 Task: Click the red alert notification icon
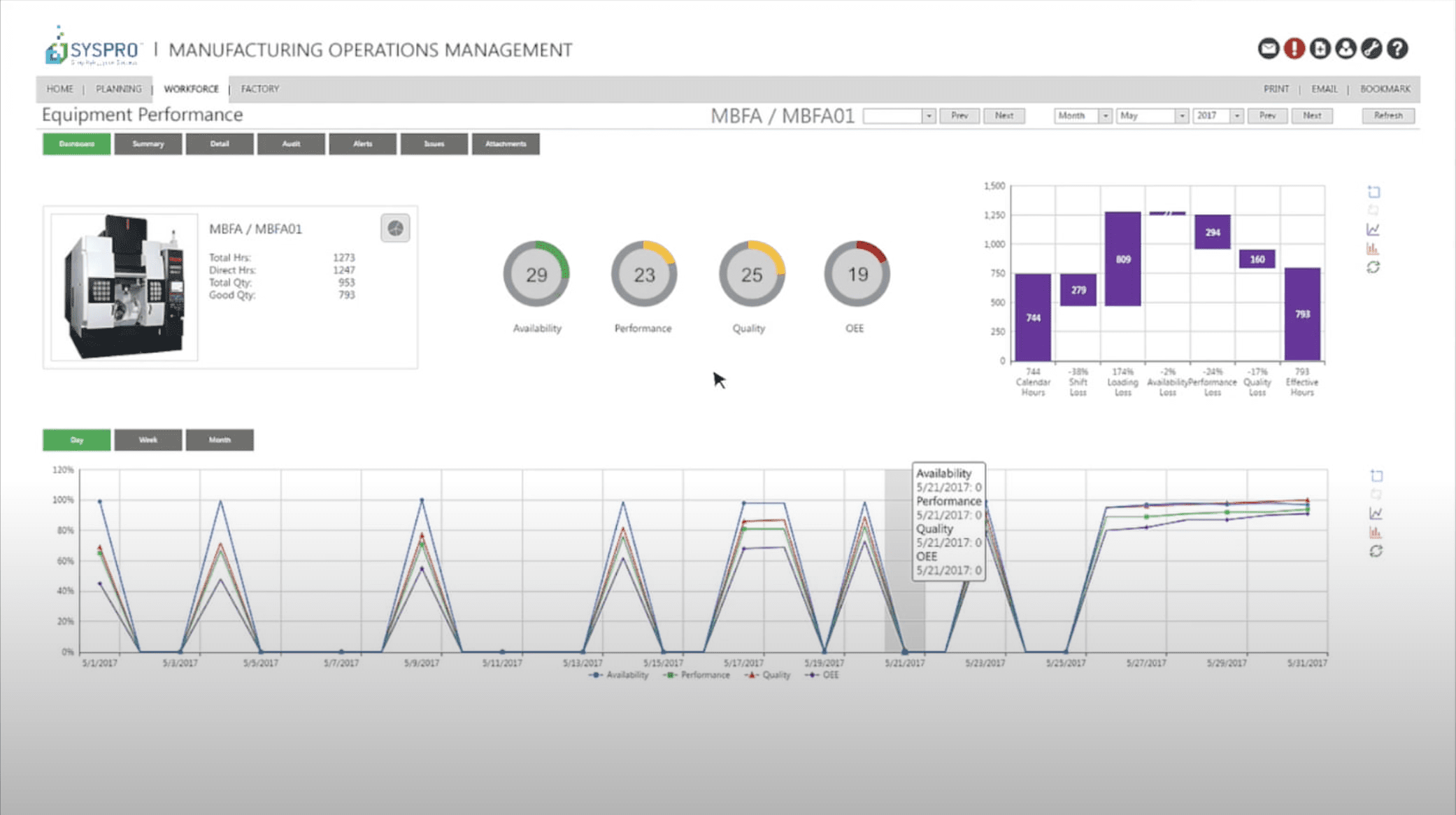tap(1294, 48)
